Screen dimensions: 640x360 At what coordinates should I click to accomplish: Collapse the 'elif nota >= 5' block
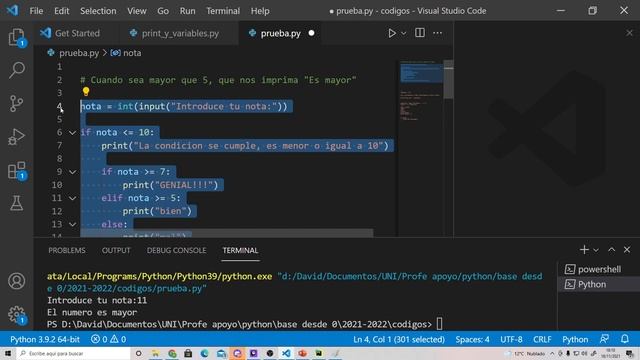[72, 198]
